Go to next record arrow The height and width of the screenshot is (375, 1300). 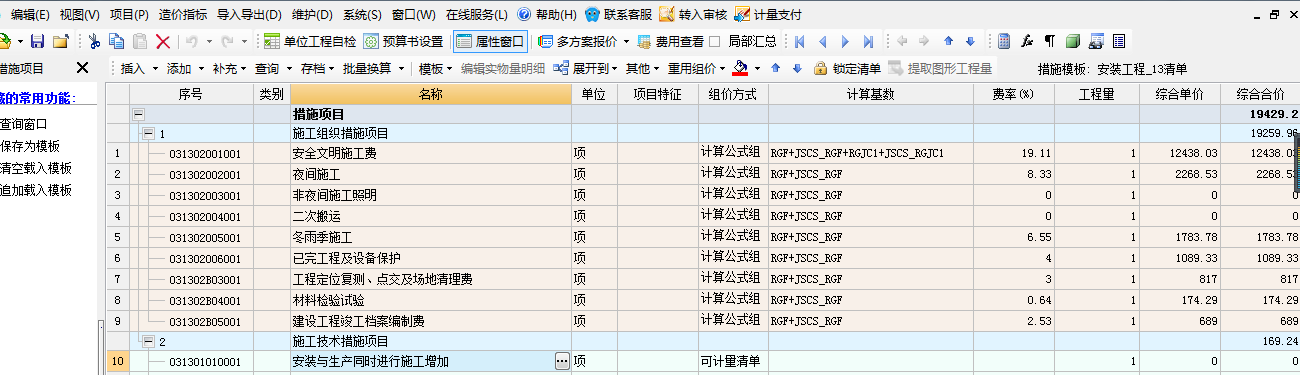pyautogui.click(x=845, y=41)
